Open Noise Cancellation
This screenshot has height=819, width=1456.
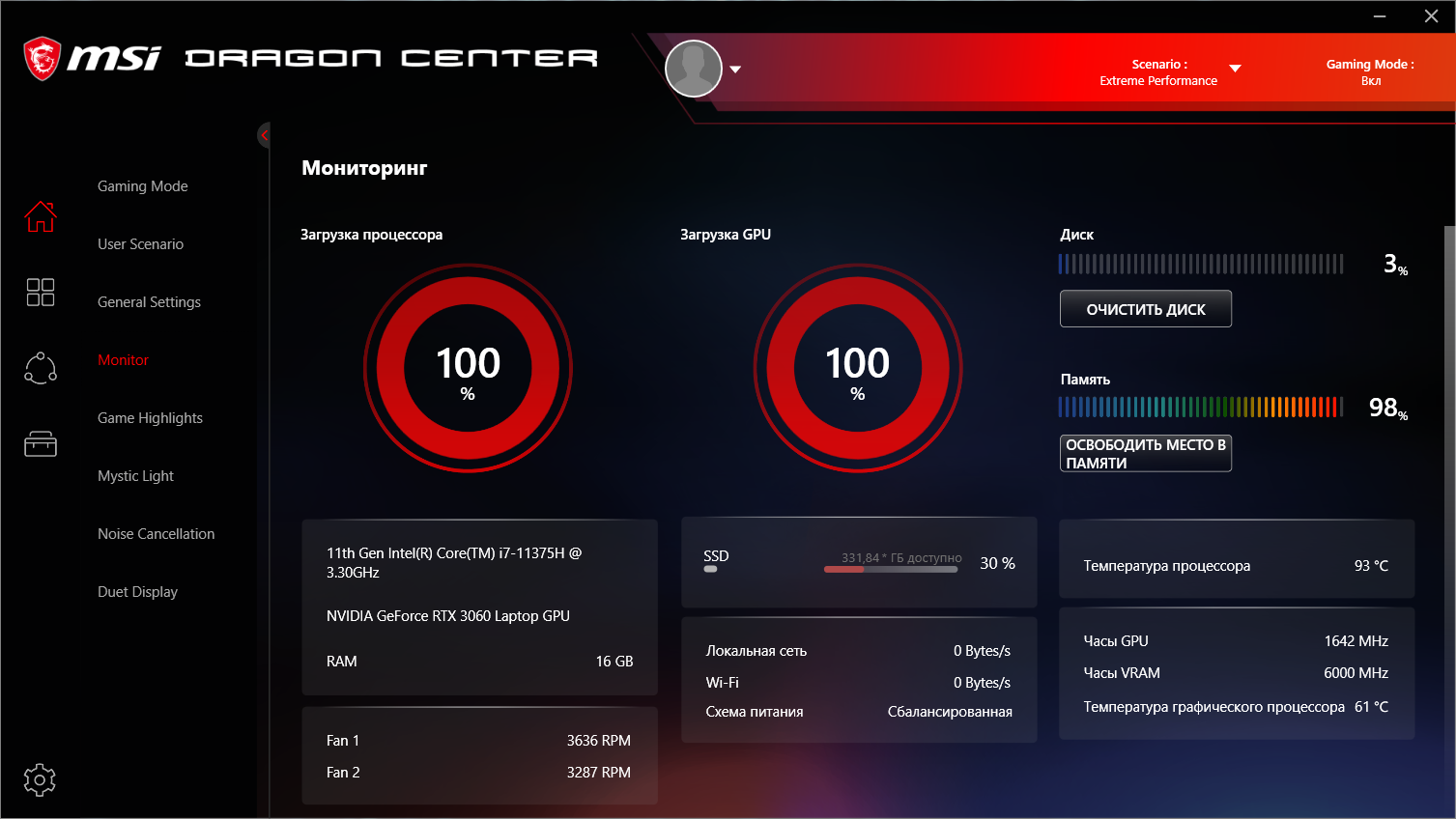point(157,534)
